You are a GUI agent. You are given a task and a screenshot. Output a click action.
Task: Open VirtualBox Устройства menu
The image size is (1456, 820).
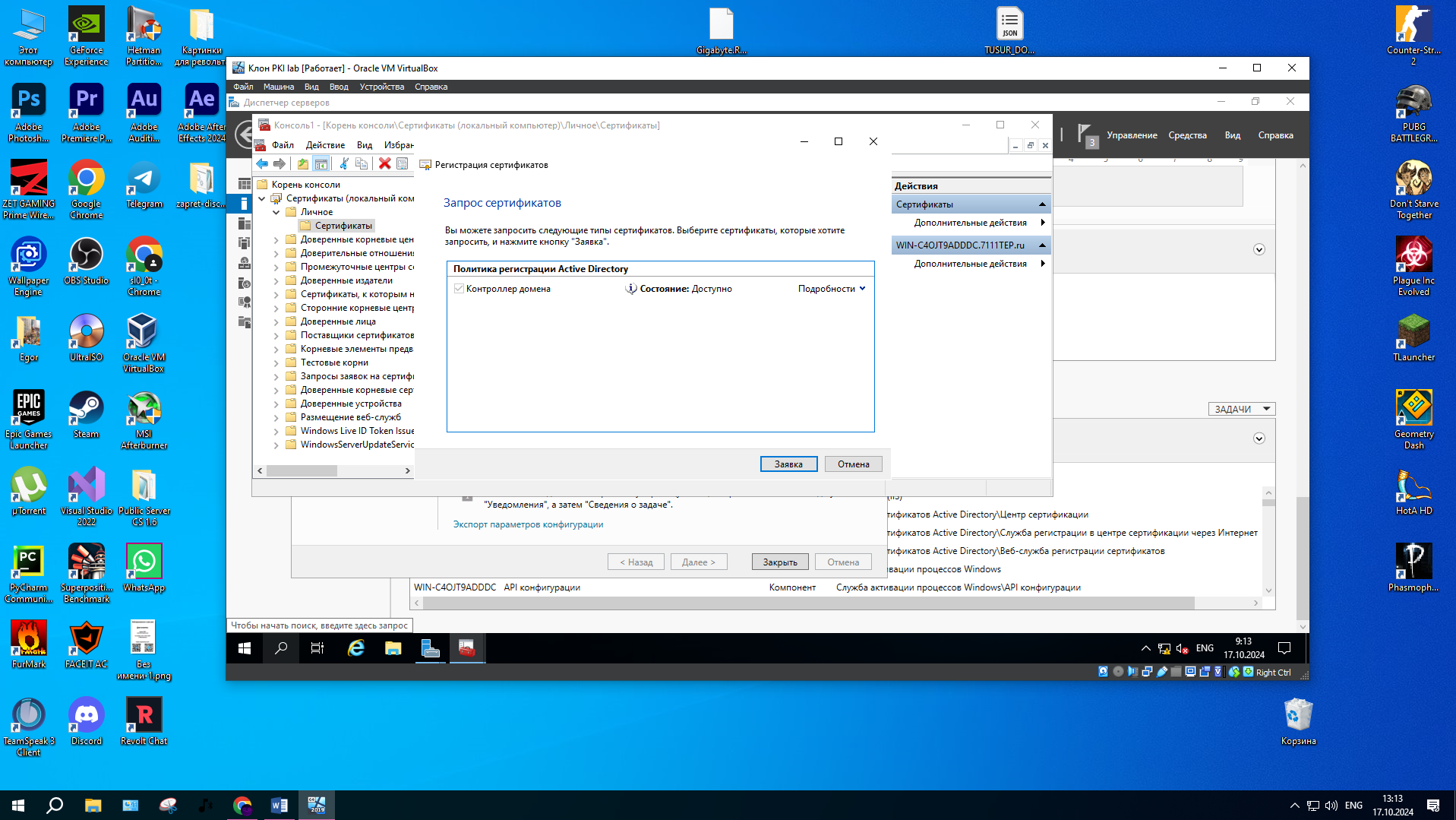[381, 87]
